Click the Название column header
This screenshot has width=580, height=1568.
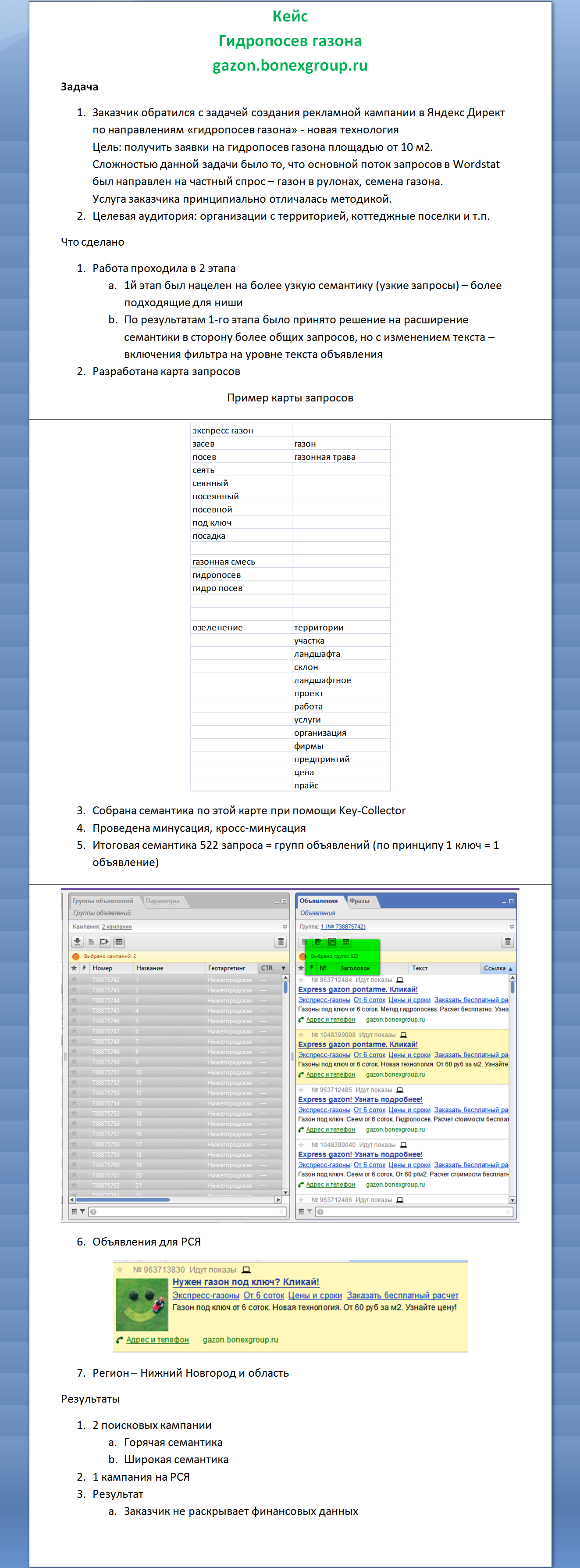click(x=169, y=968)
